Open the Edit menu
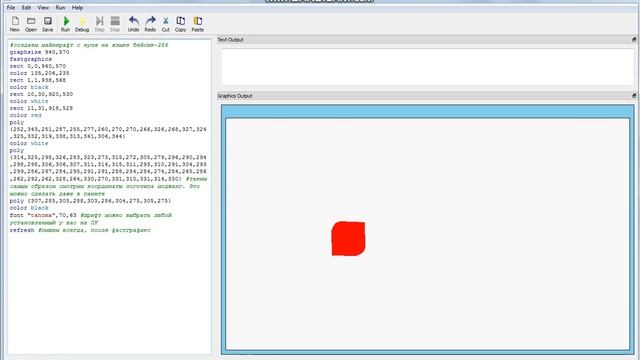Viewport: 640px width, 360px height. [x=26, y=7]
